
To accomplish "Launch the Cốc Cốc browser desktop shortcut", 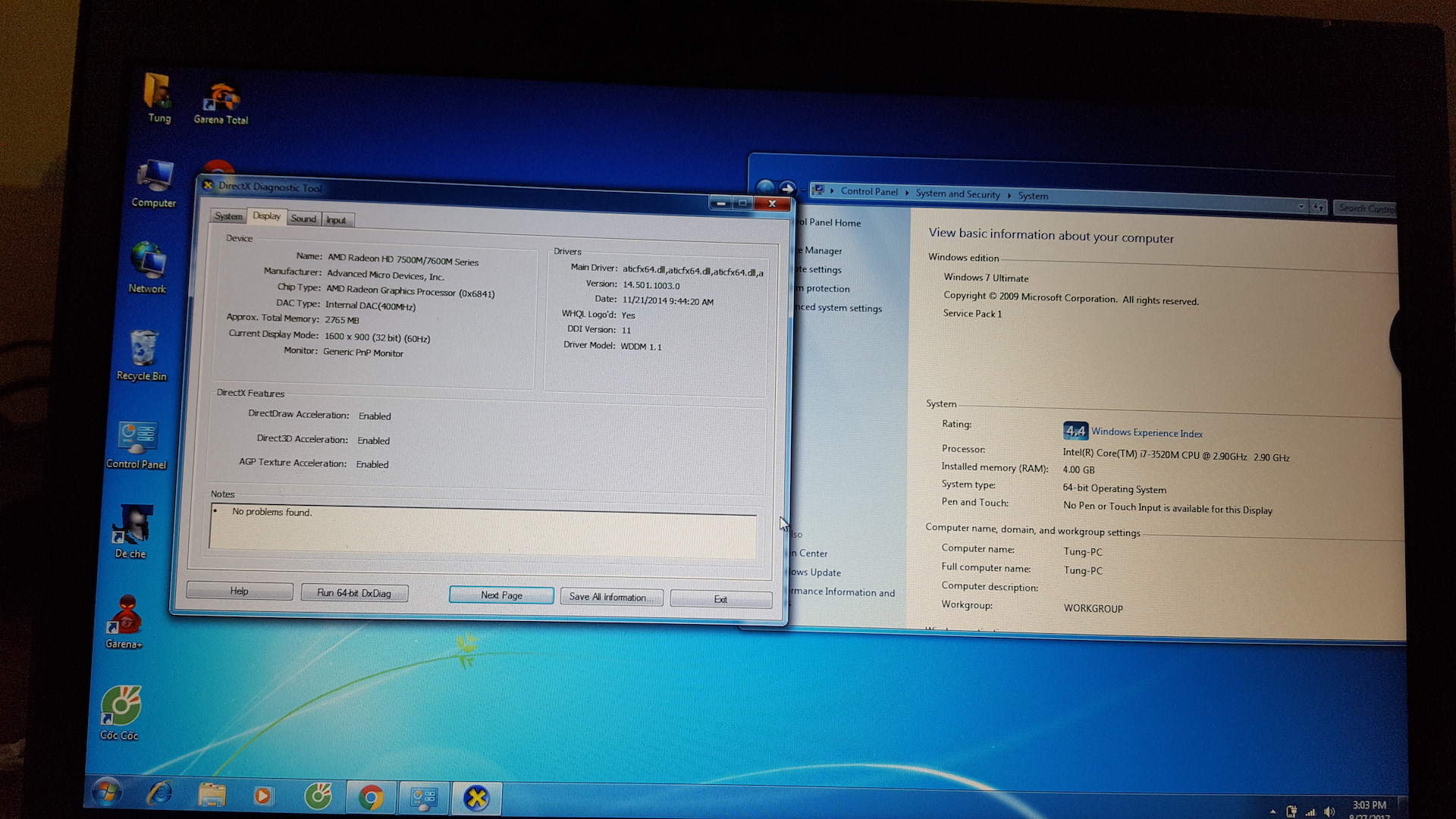I will coord(120,713).
